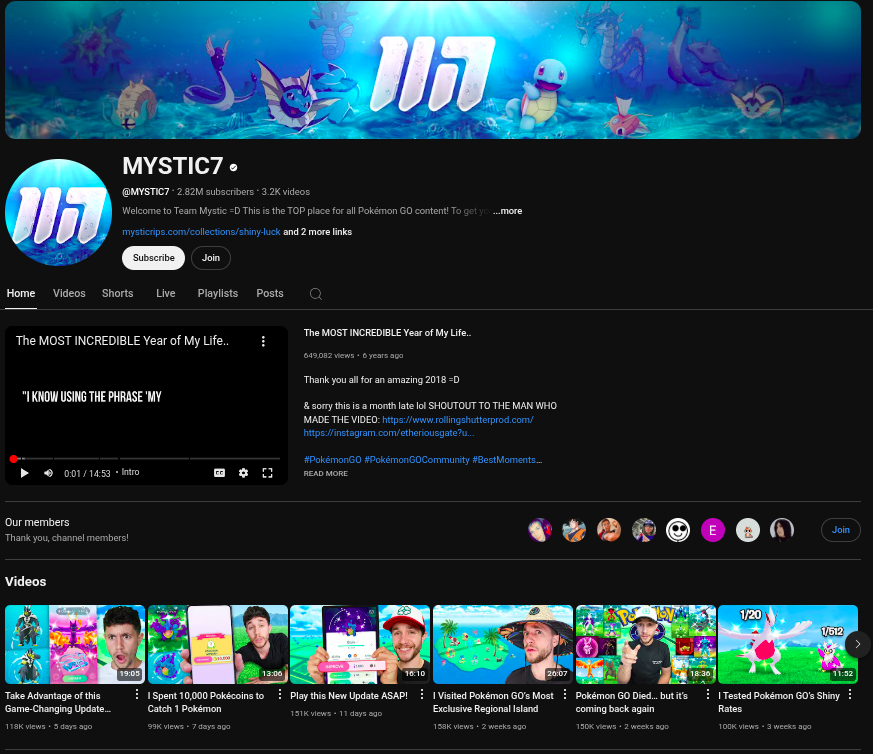Image resolution: width=873 pixels, height=754 pixels.
Task: Open menu for 'I Spent 10,000 Pokécoins' video
Action: click(x=279, y=694)
